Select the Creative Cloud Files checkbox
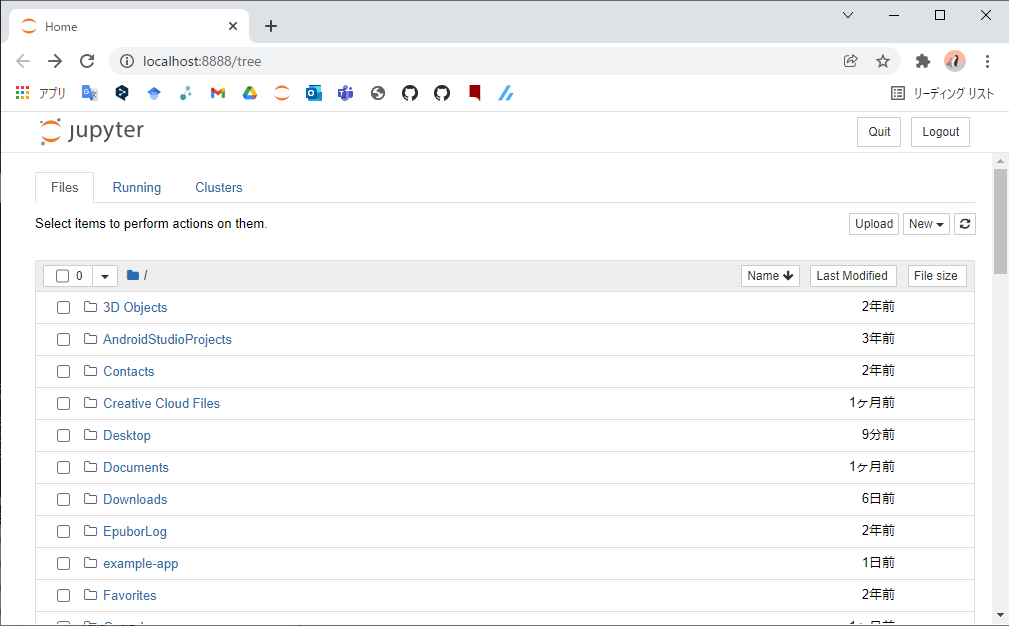The height and width of the screenshot is (626, 1009). coord(63,403)
